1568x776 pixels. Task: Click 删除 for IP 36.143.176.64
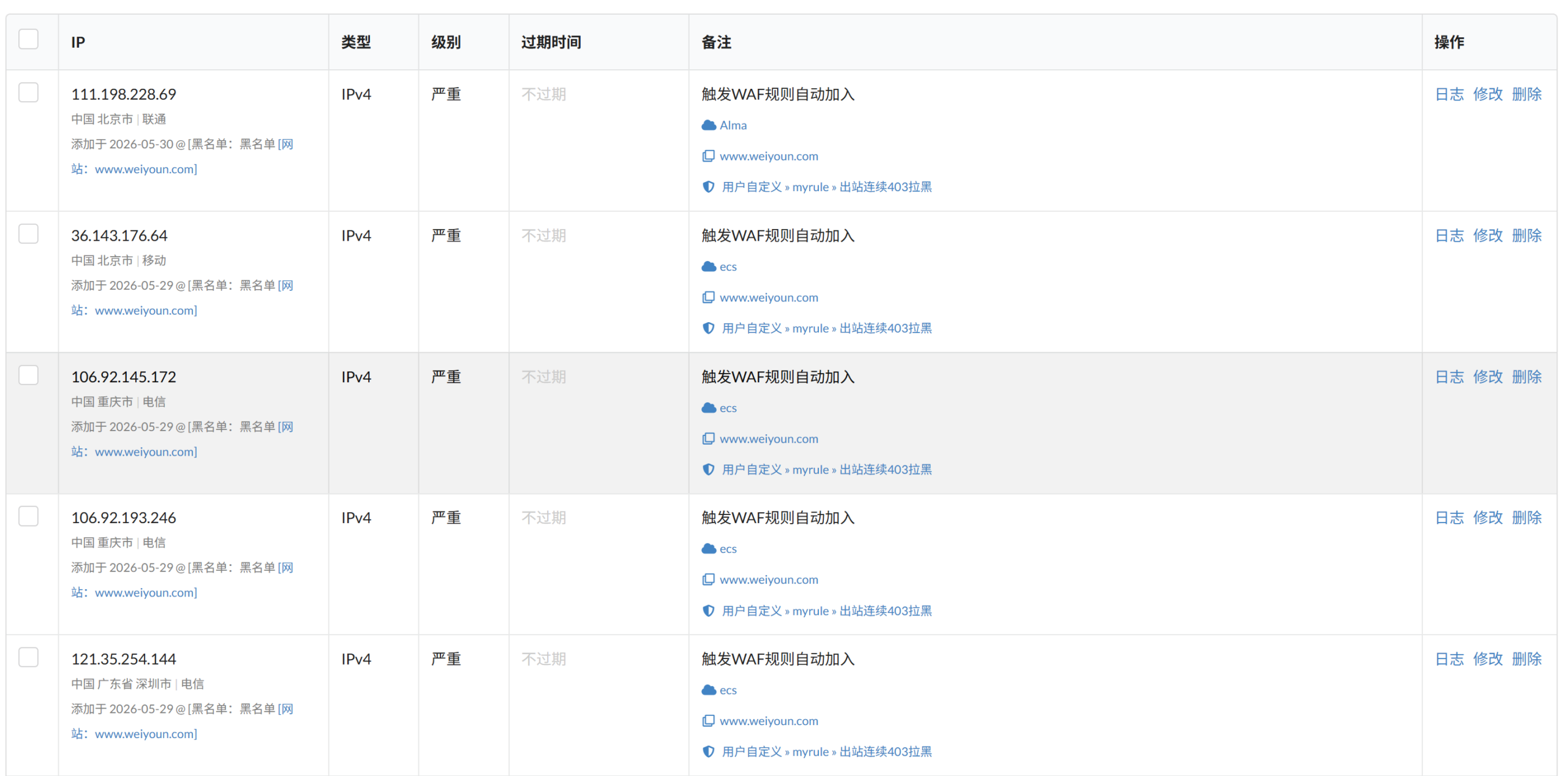1526,236
